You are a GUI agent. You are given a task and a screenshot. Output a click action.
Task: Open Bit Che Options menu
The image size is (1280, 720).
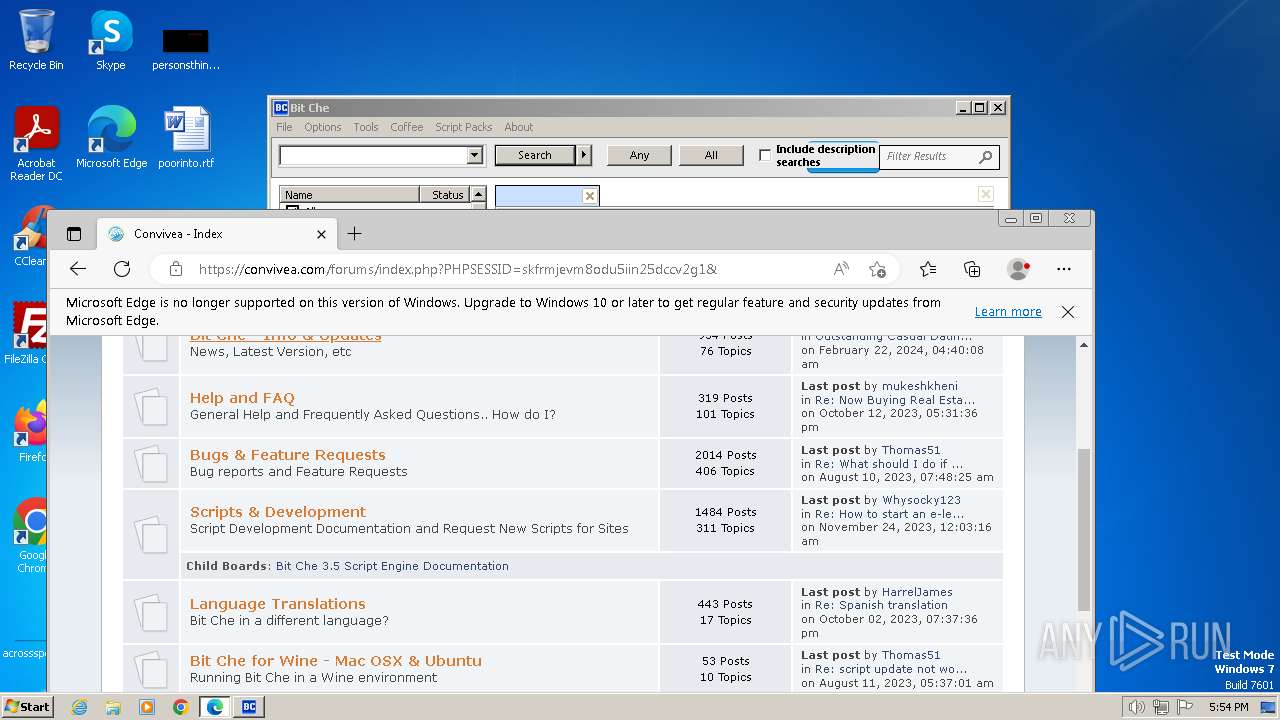coord(322,127)
